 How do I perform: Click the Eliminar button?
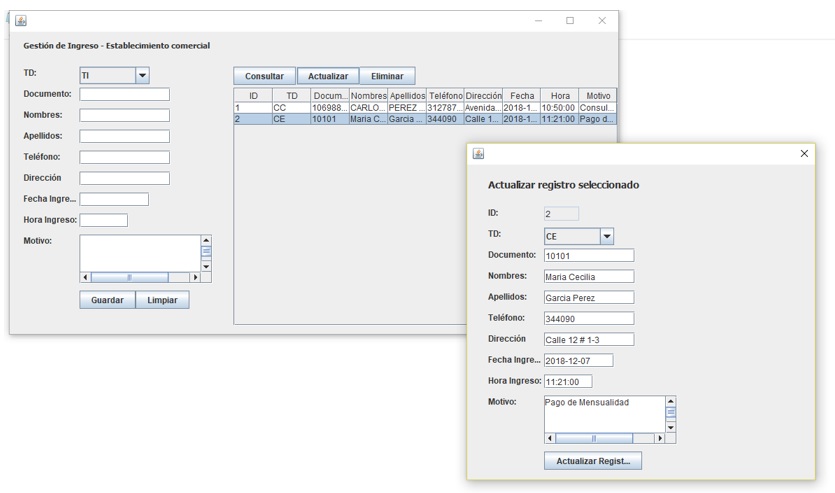387,76
